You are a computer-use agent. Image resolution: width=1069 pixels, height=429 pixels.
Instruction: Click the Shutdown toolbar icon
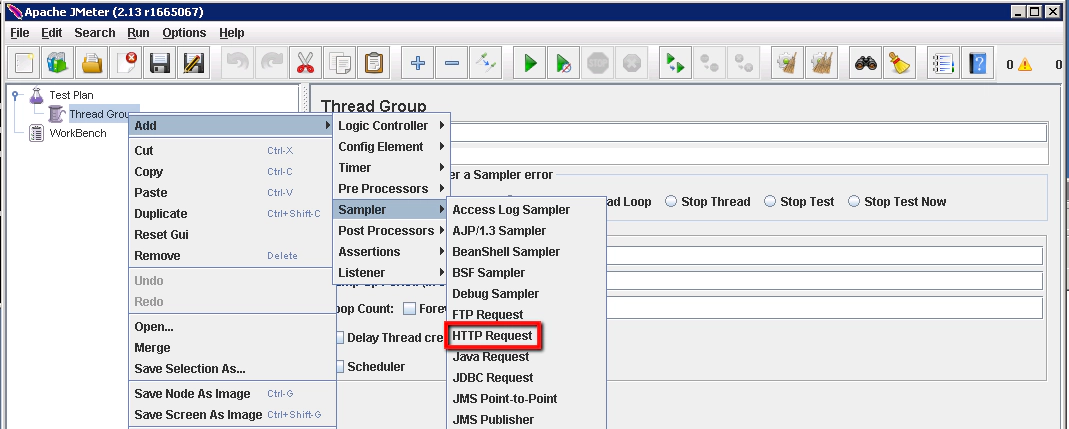pyautogui.click(x=632, y=63)
